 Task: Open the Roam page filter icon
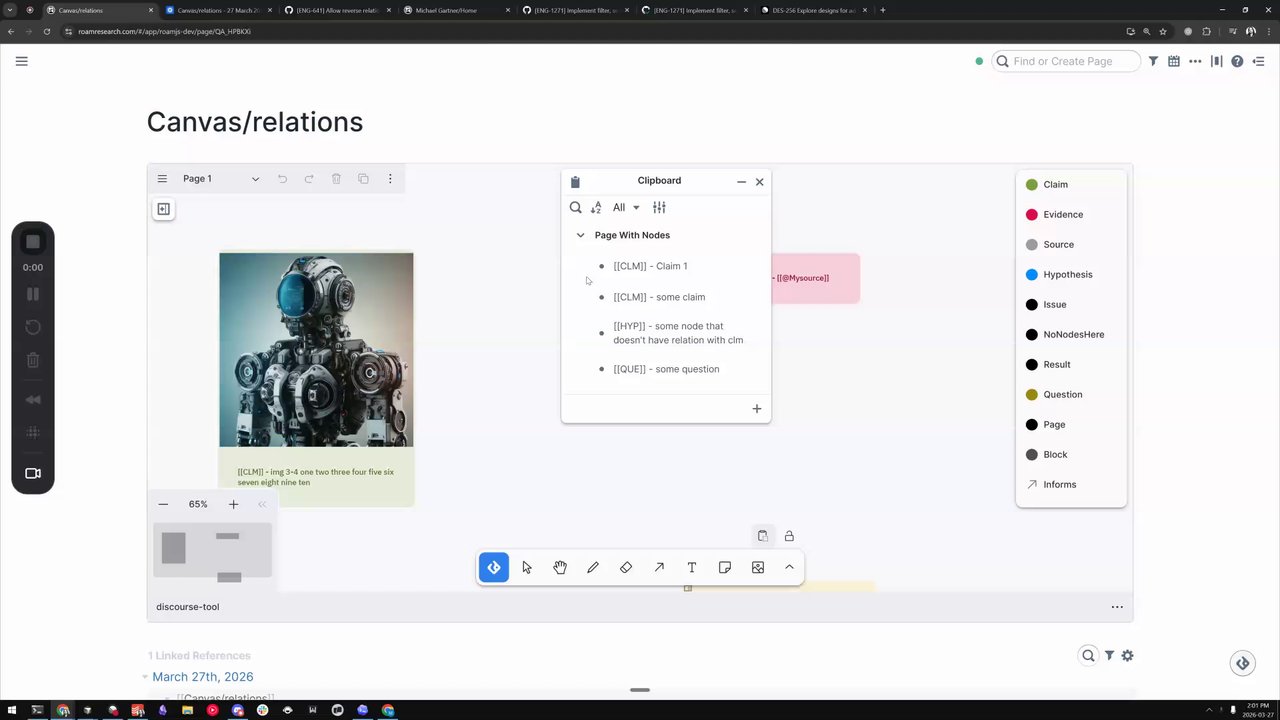(x=1153, y=61)
